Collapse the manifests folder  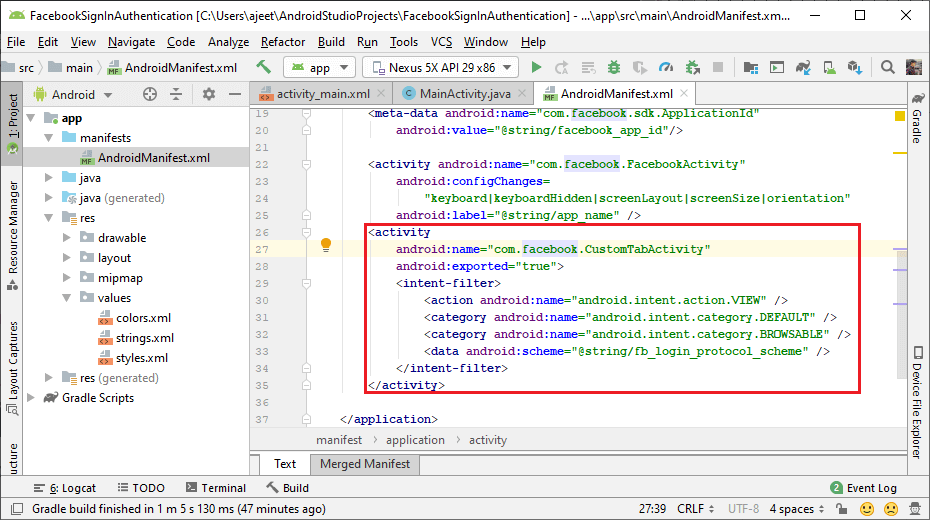[49, 138]
